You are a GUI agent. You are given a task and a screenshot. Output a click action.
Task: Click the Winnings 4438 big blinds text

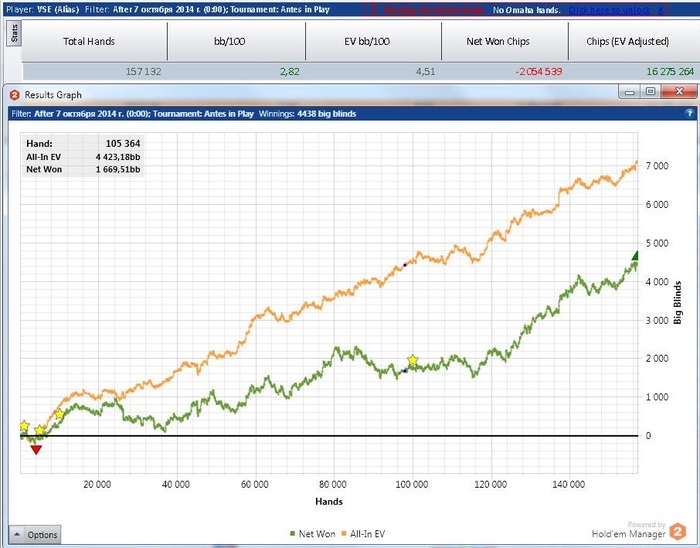click(307, 114)
